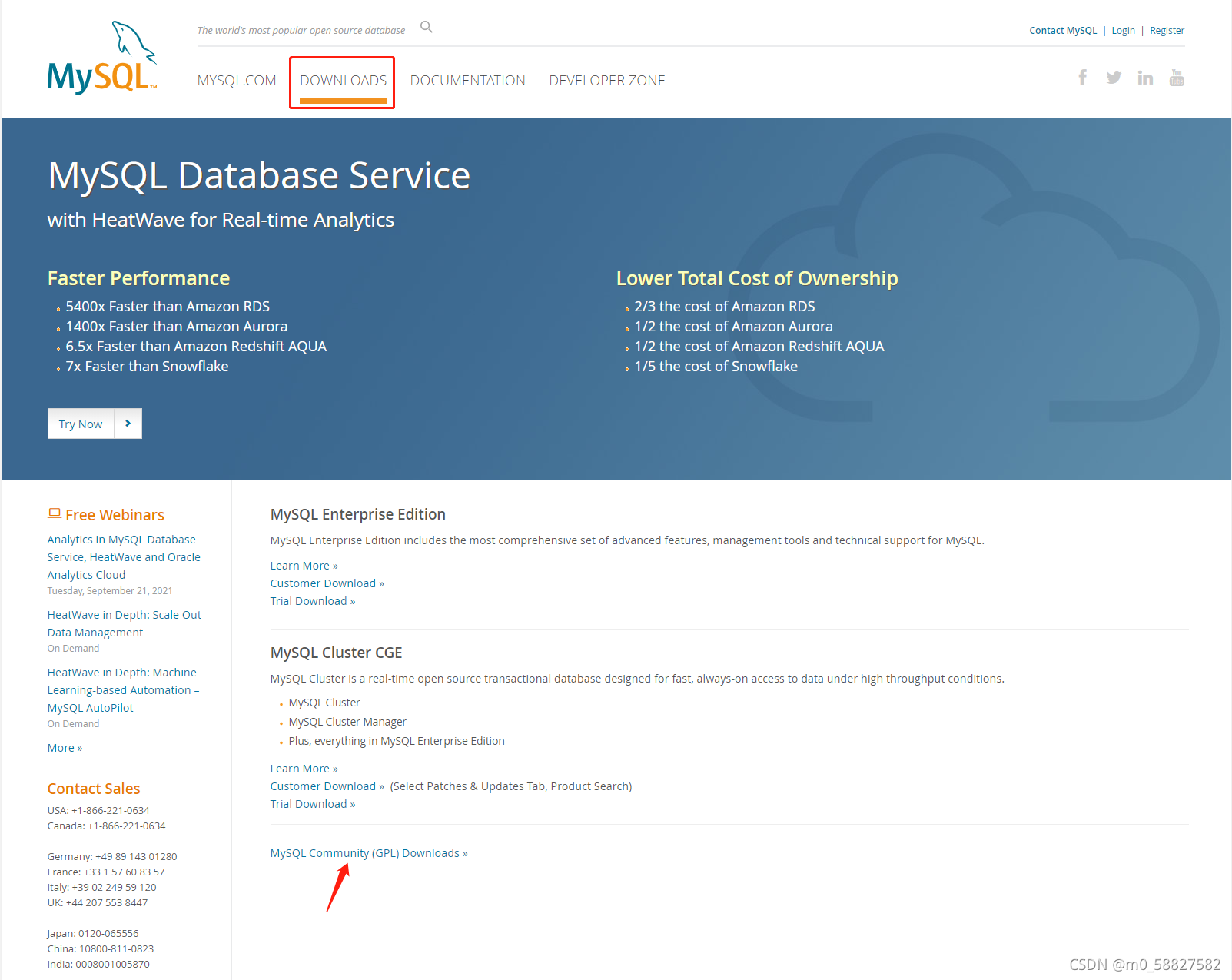The image size is (1232, 980).
Task: Click the Contact MySQL link
Action: click(x=1063, y=31)
